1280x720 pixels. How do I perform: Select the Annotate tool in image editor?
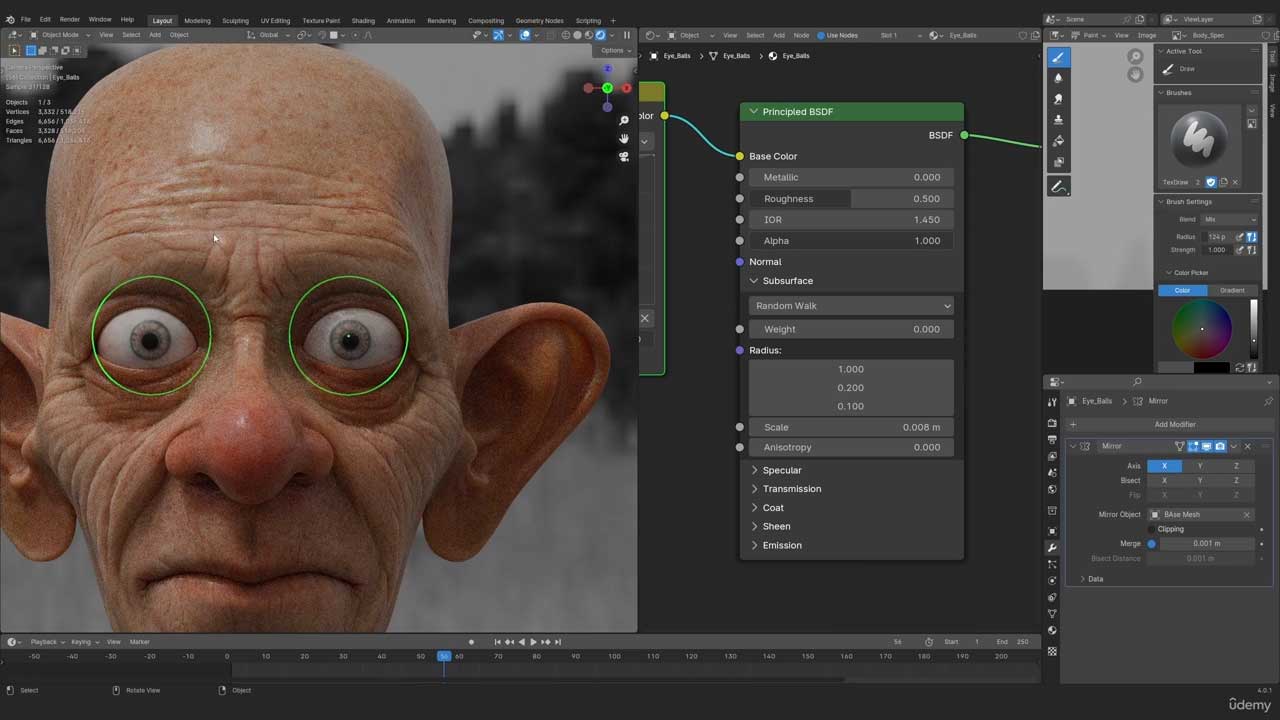point(1058,187)
